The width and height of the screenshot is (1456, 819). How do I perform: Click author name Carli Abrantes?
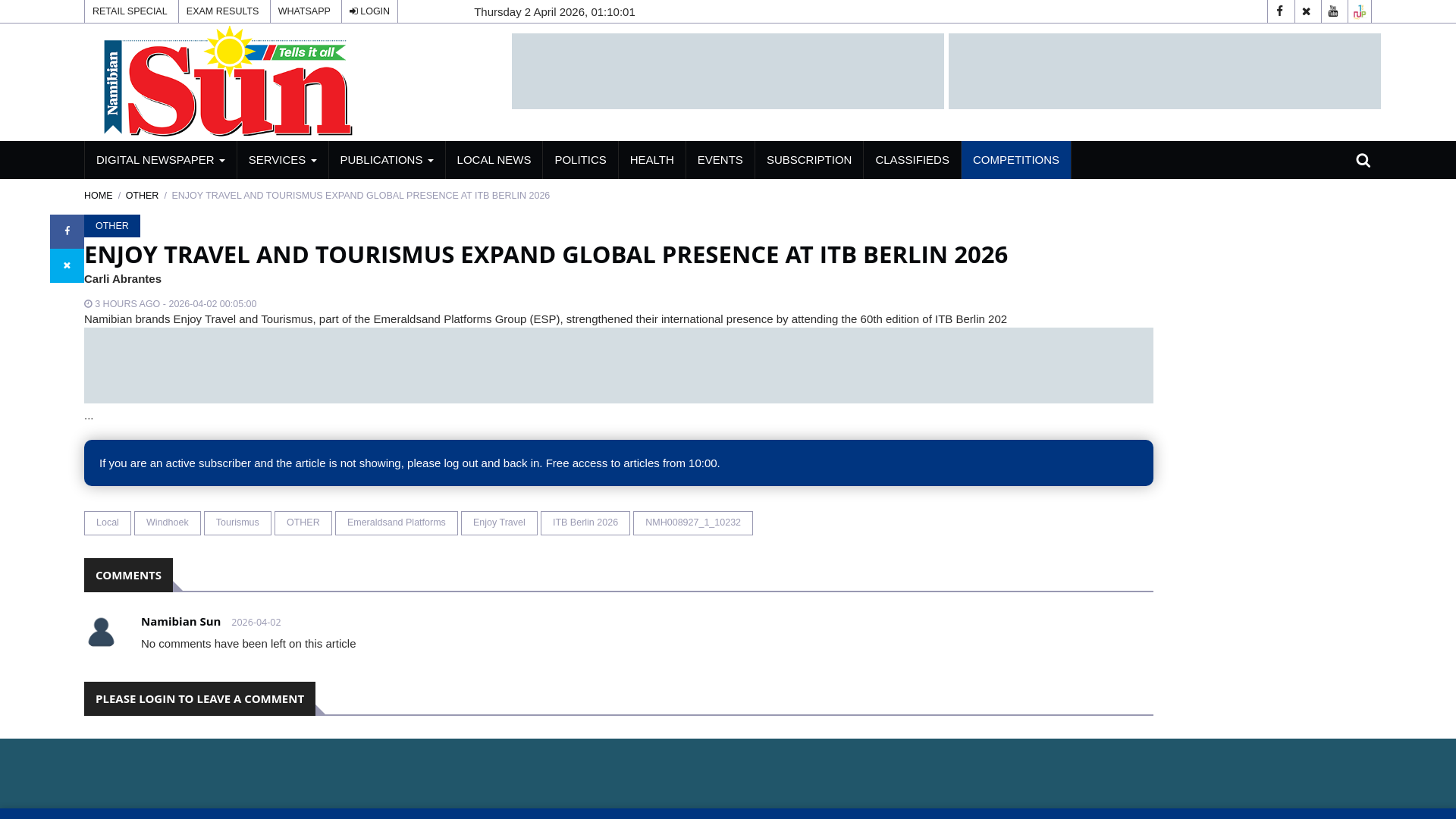point(123,279)
